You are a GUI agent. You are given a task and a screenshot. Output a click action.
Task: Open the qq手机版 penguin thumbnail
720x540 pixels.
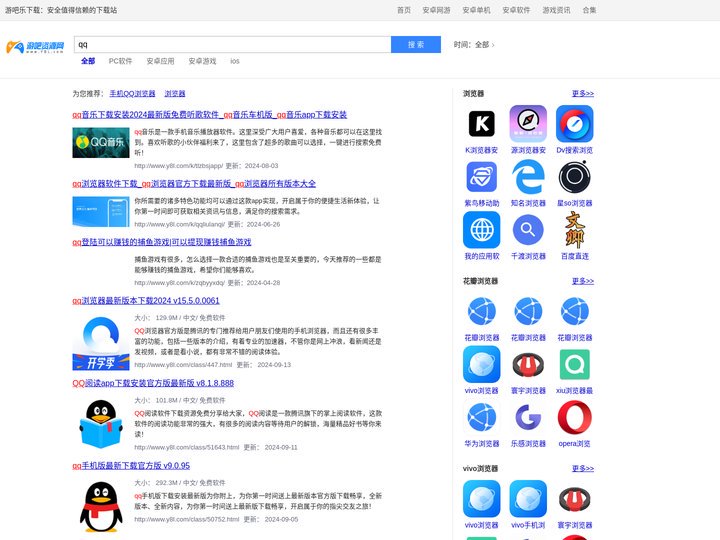point(101,506)
